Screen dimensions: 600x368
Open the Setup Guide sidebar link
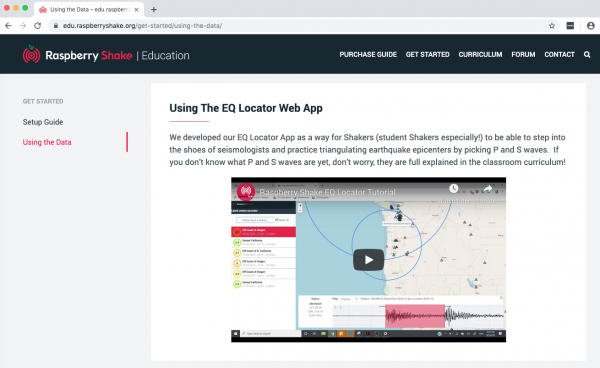pyautogui.click(x=43, y=122)
